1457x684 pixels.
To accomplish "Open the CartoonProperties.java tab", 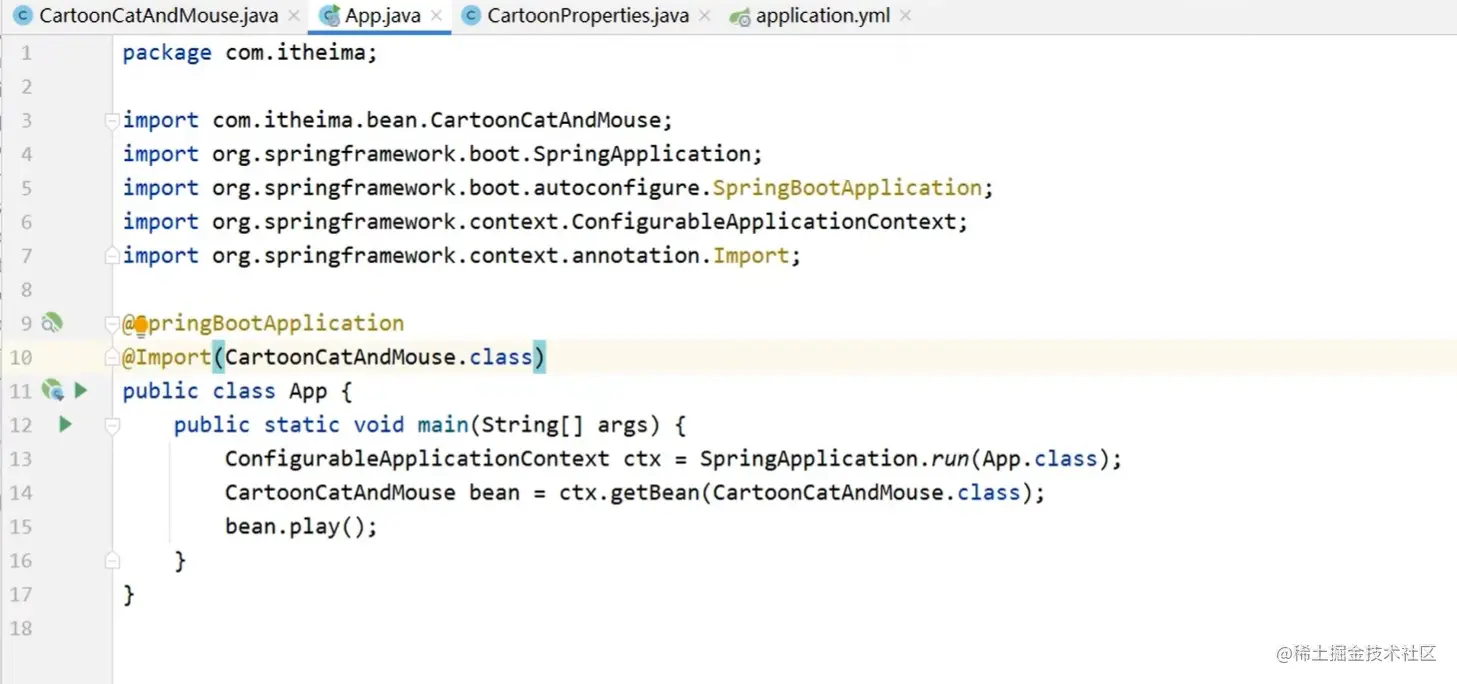I will (x=588, y=16).
